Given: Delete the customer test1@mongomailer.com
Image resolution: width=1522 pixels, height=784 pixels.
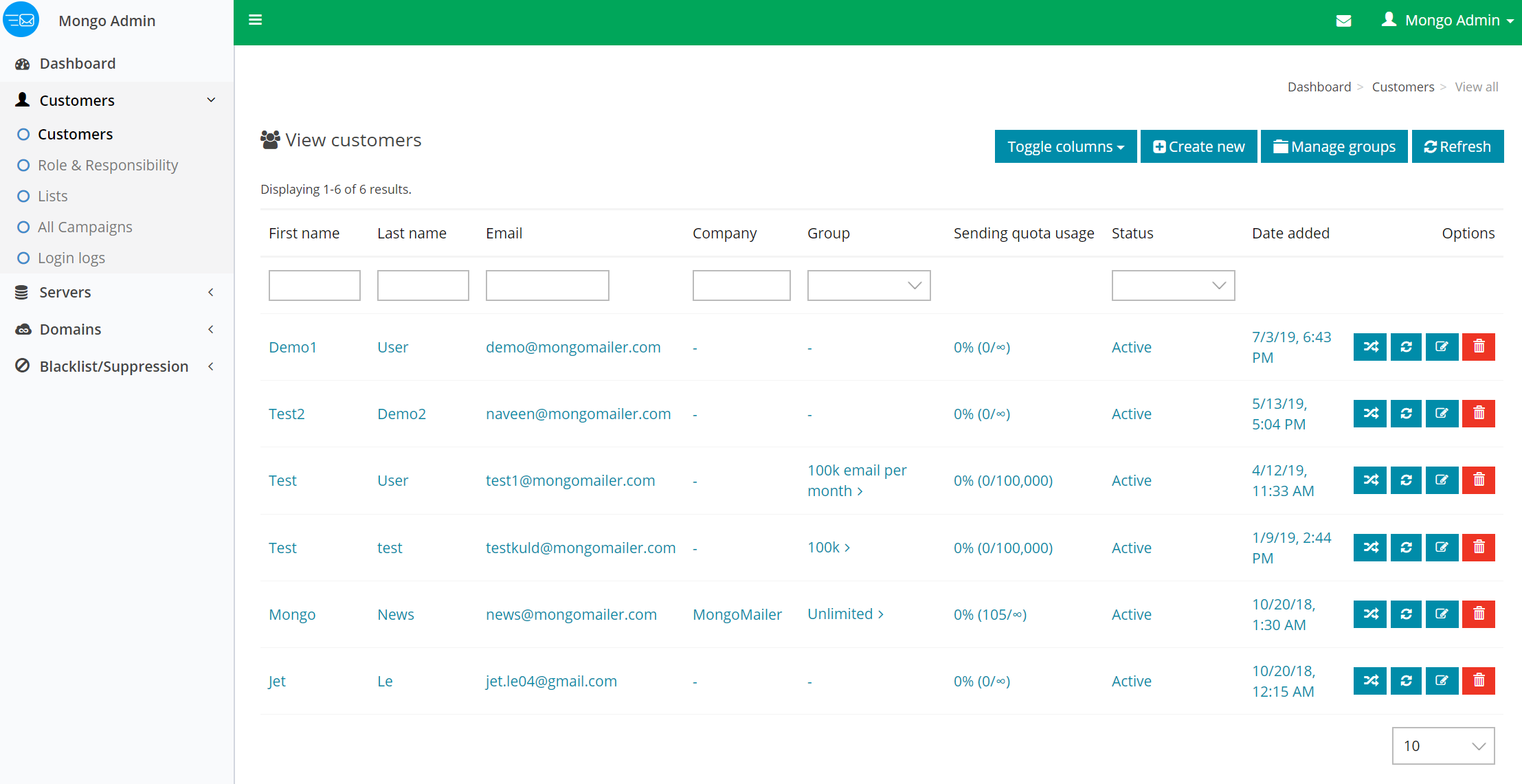Looking at the screenshot, I should 1479,480.
